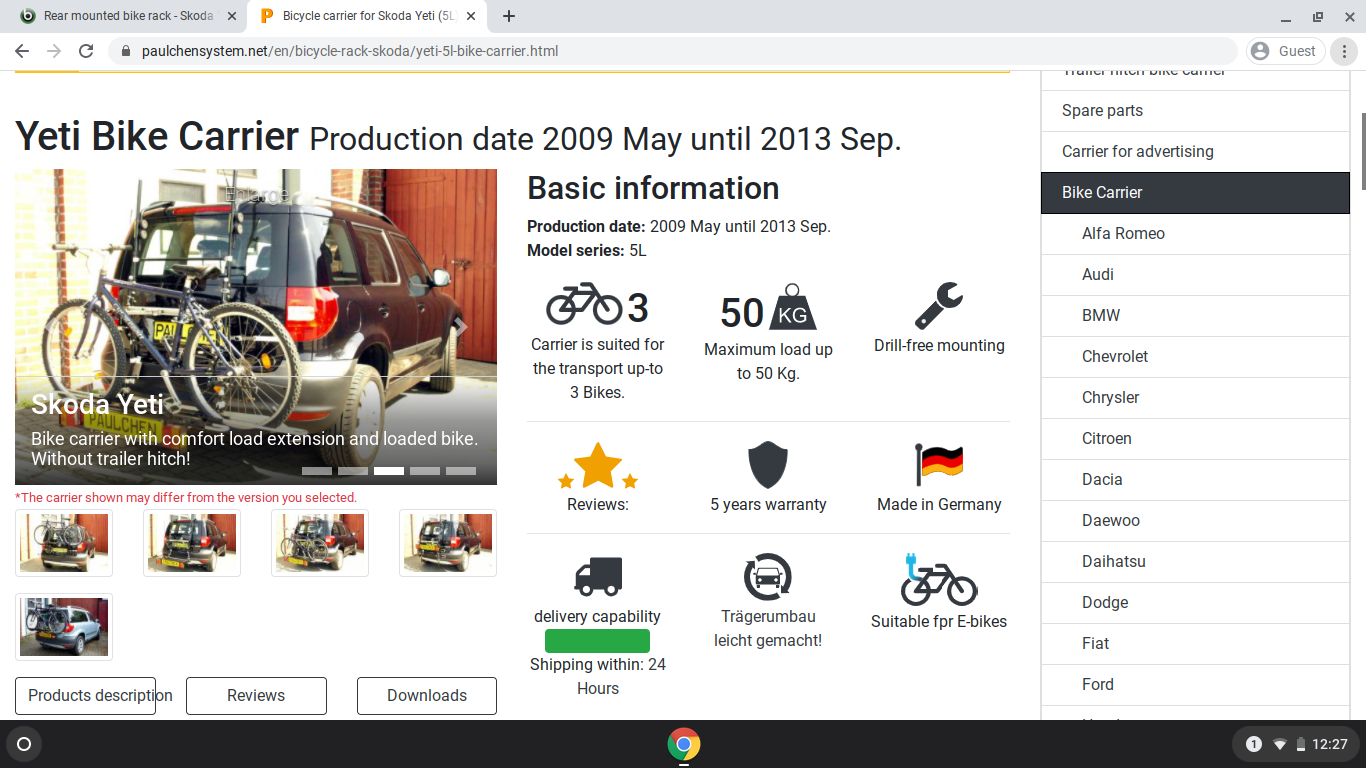1366x768 pixels.
Task: Open the launcher circle button
Action: [x=24, y=744]
